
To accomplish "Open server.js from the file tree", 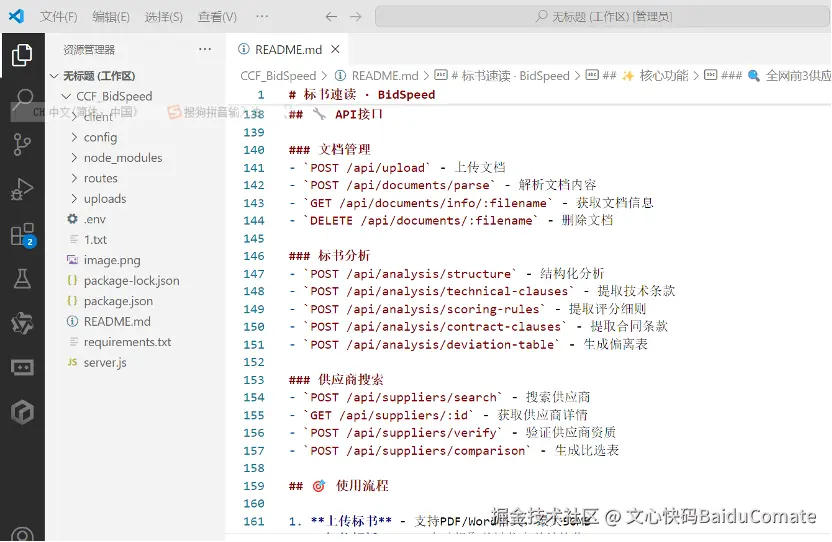I will pos(105,363).
